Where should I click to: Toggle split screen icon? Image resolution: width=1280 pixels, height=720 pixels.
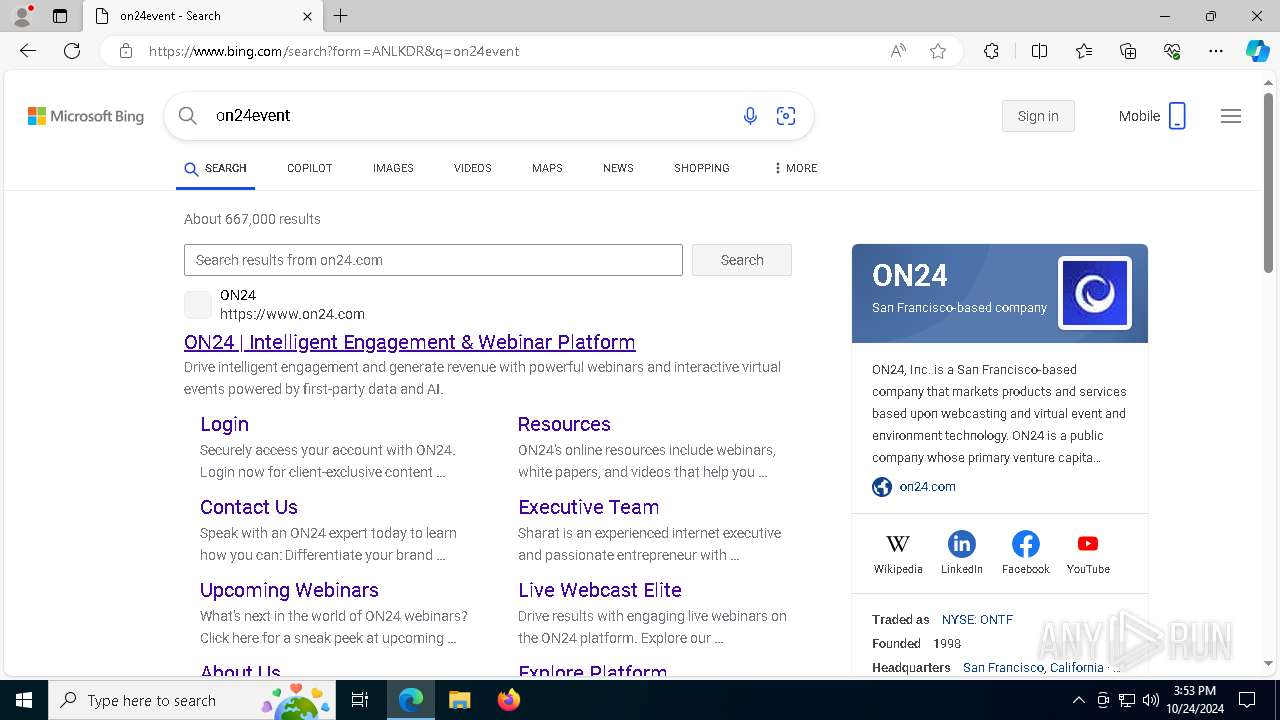(1039, 51)
